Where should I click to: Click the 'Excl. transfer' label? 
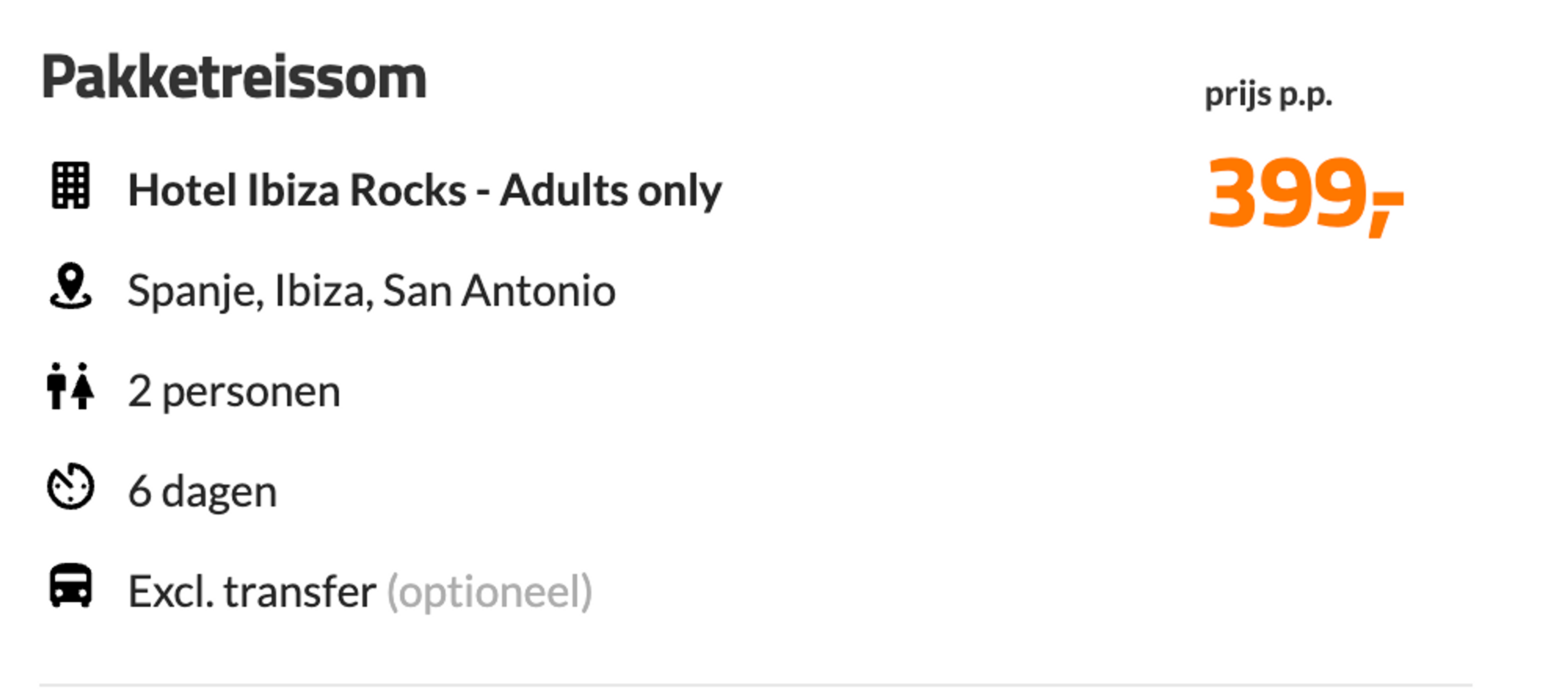(x=252, y=591)
